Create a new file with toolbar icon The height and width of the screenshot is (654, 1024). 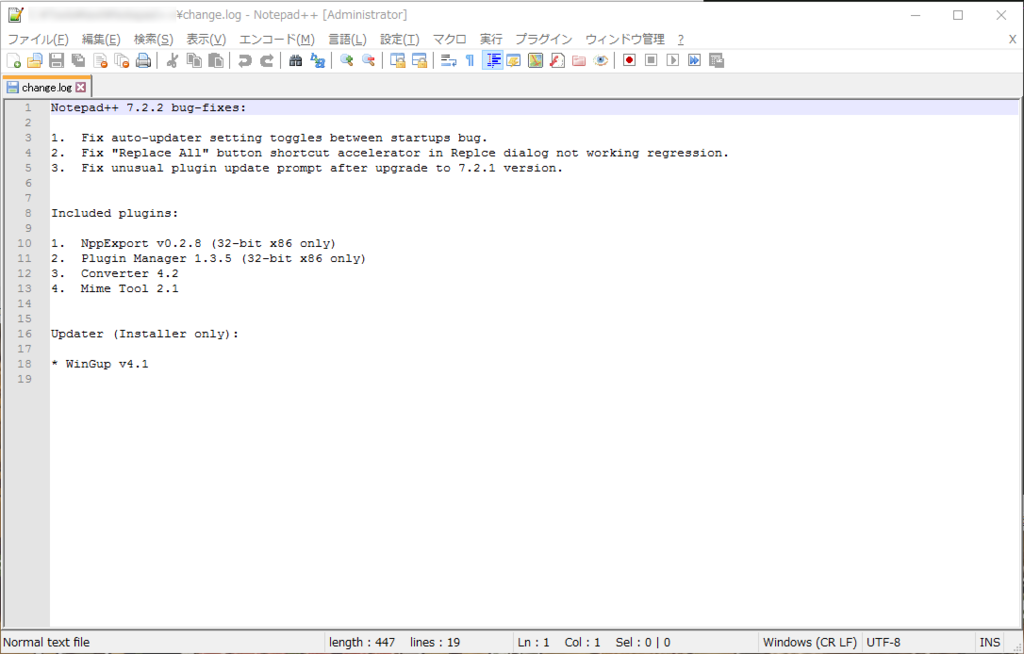(14, 61)
